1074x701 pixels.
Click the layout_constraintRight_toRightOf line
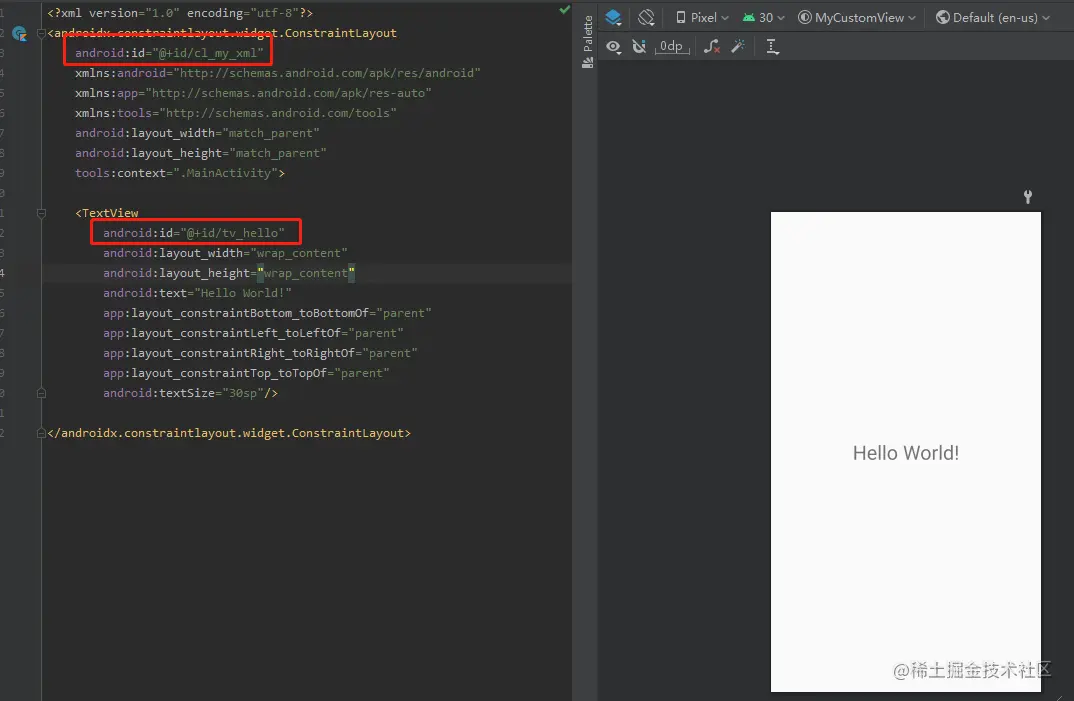260,353
